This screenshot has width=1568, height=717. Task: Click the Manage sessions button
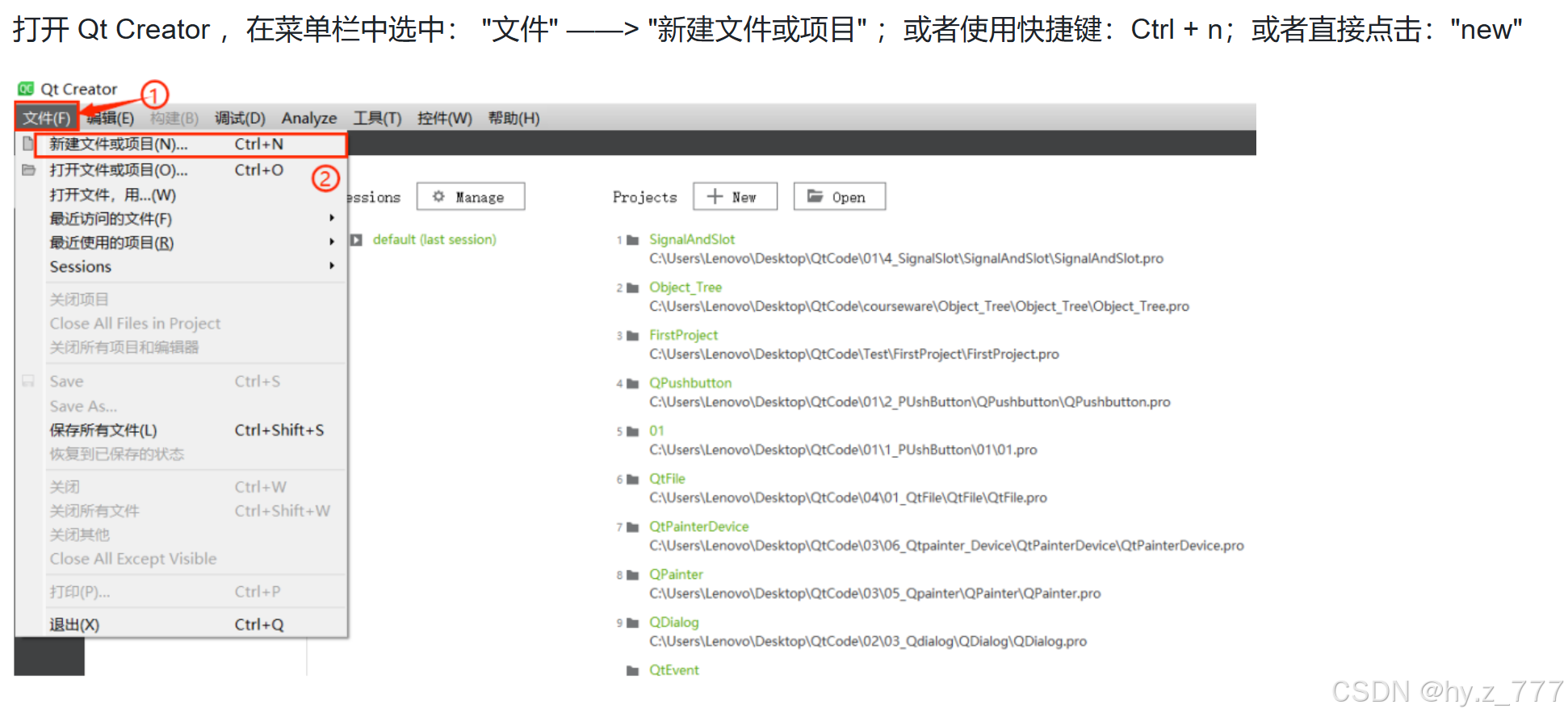(471, 196)
